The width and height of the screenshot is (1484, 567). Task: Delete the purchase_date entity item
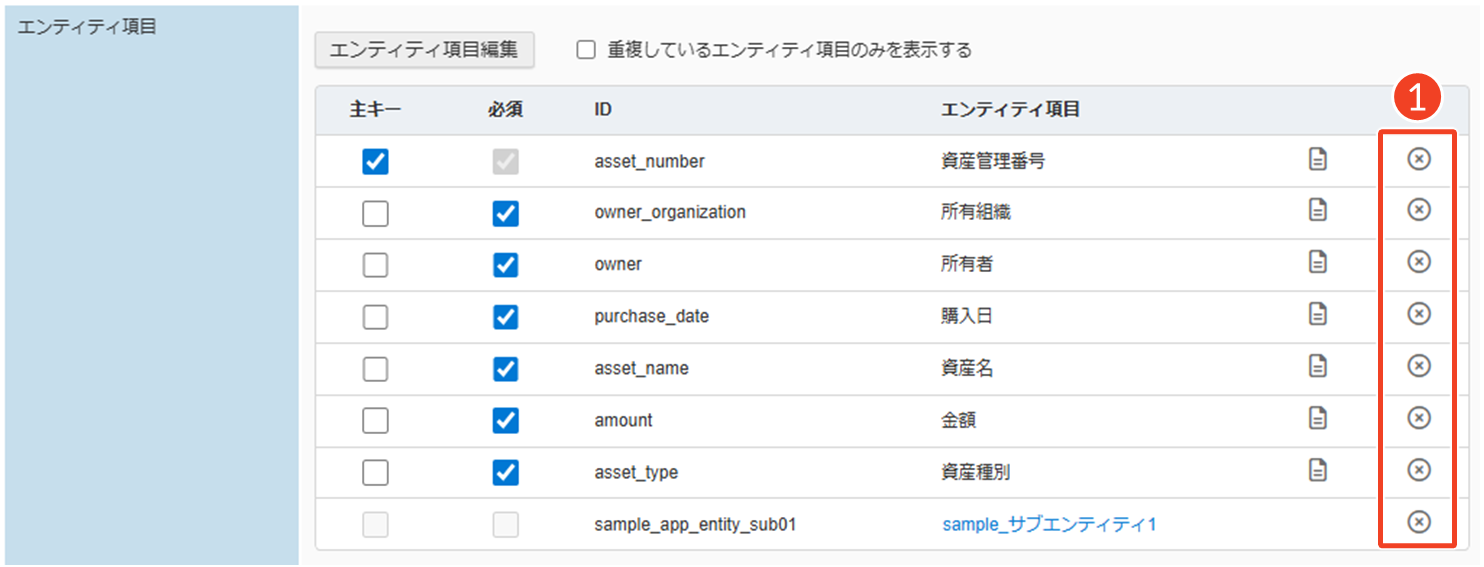[1418, 314]
